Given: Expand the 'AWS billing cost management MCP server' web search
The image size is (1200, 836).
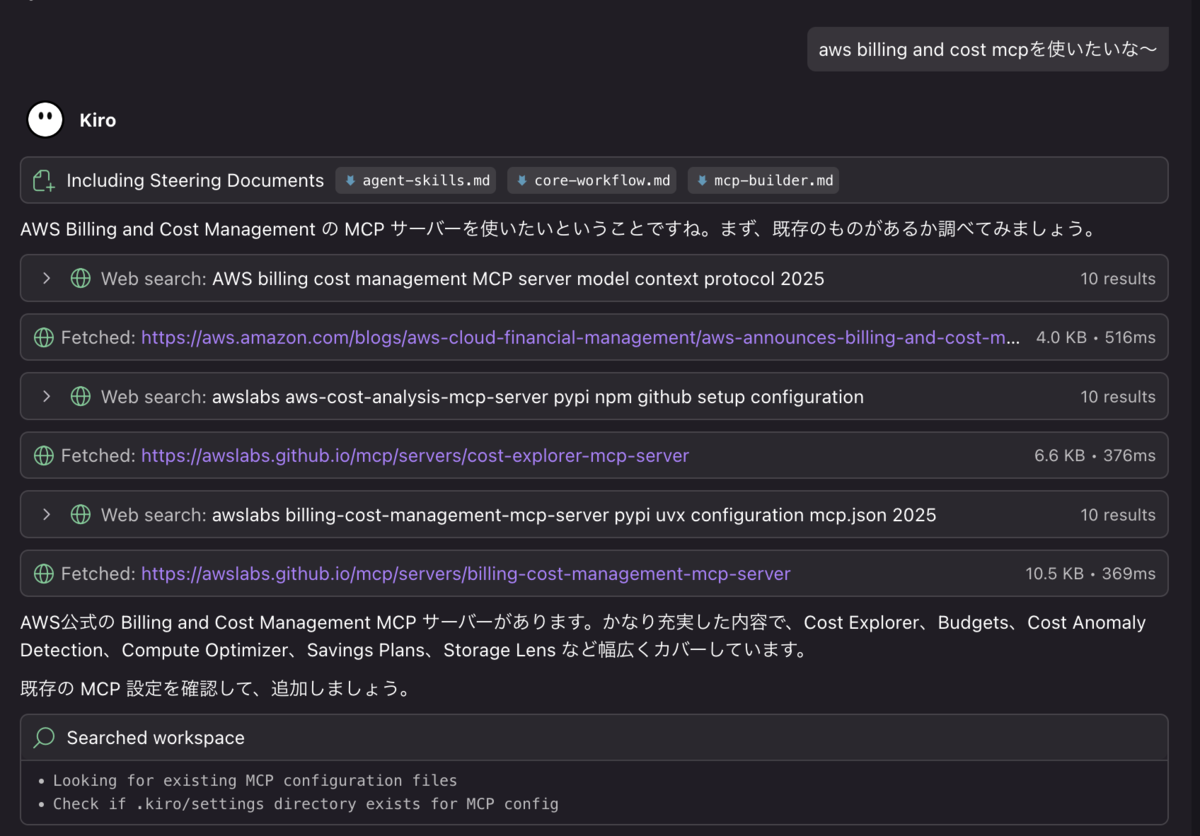Looking at the screenshot, I should pos(46,279).
